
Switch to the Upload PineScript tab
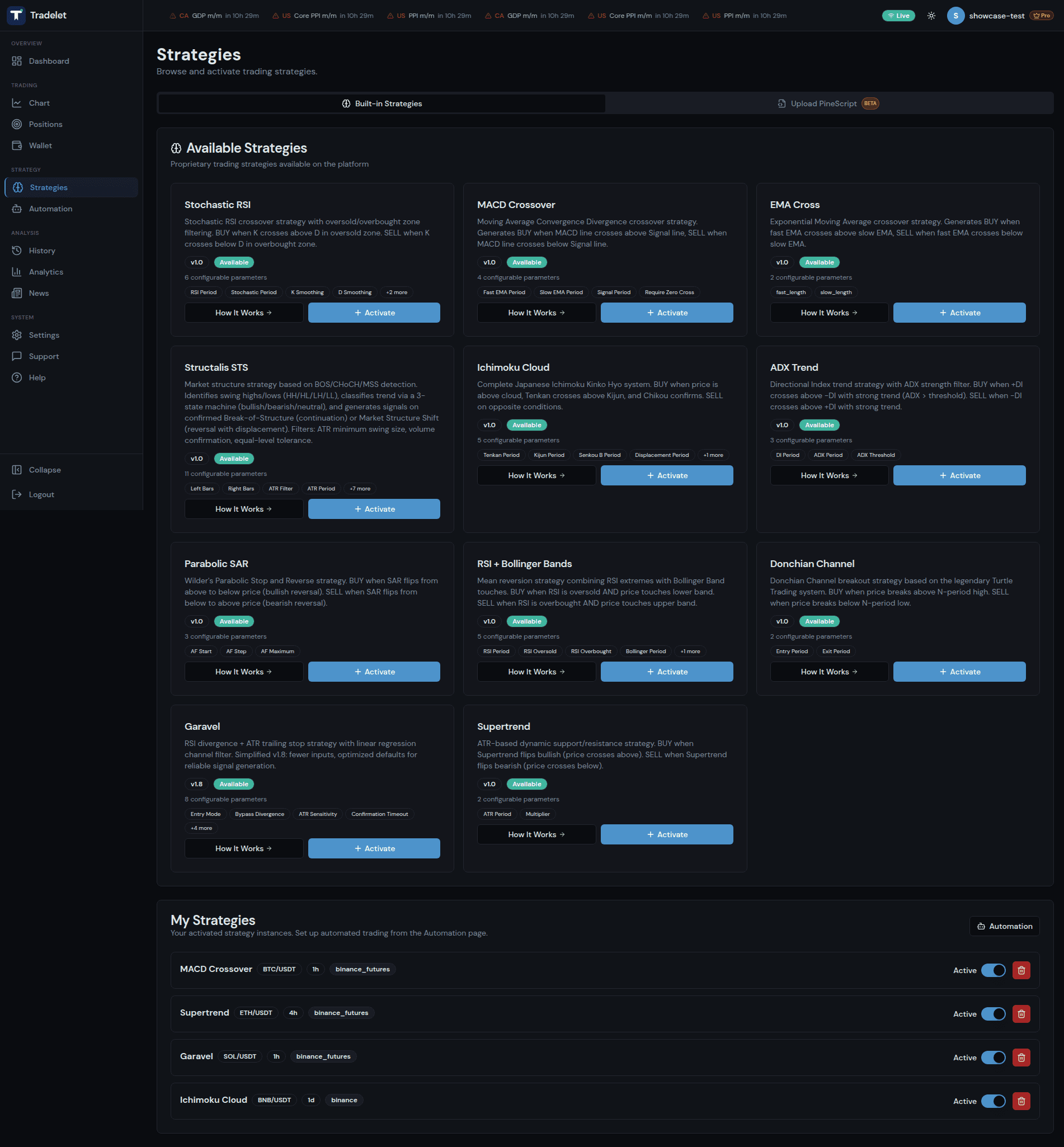point(827,103)
